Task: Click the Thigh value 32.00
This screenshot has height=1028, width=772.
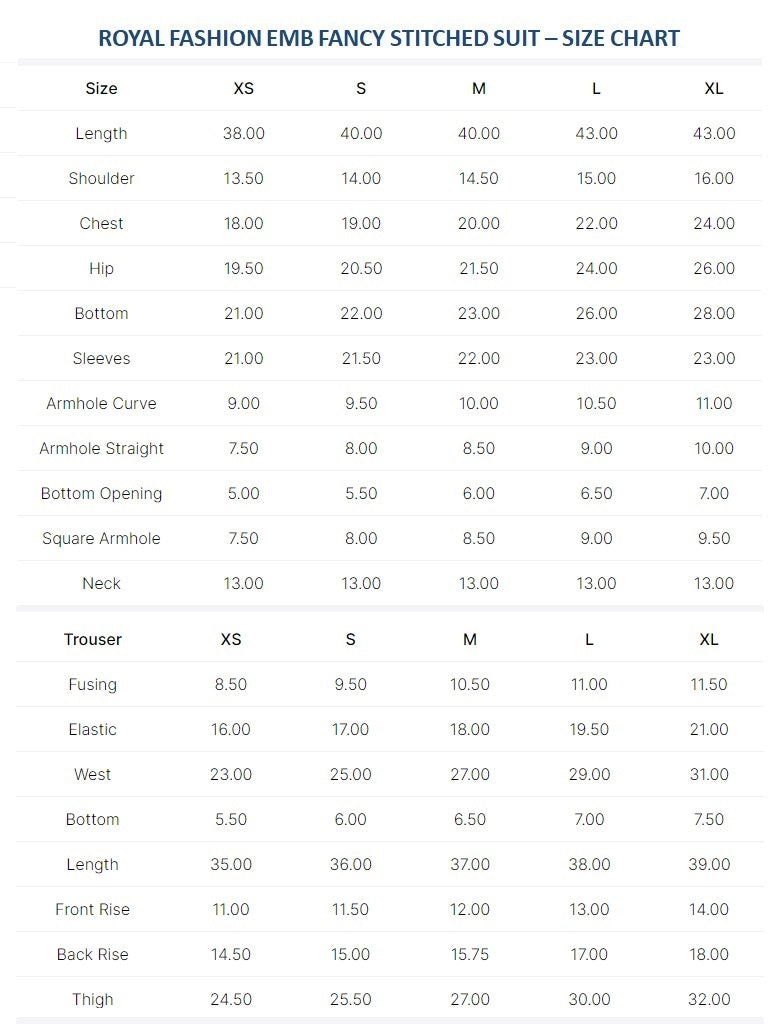Action: coord(709,1000)
